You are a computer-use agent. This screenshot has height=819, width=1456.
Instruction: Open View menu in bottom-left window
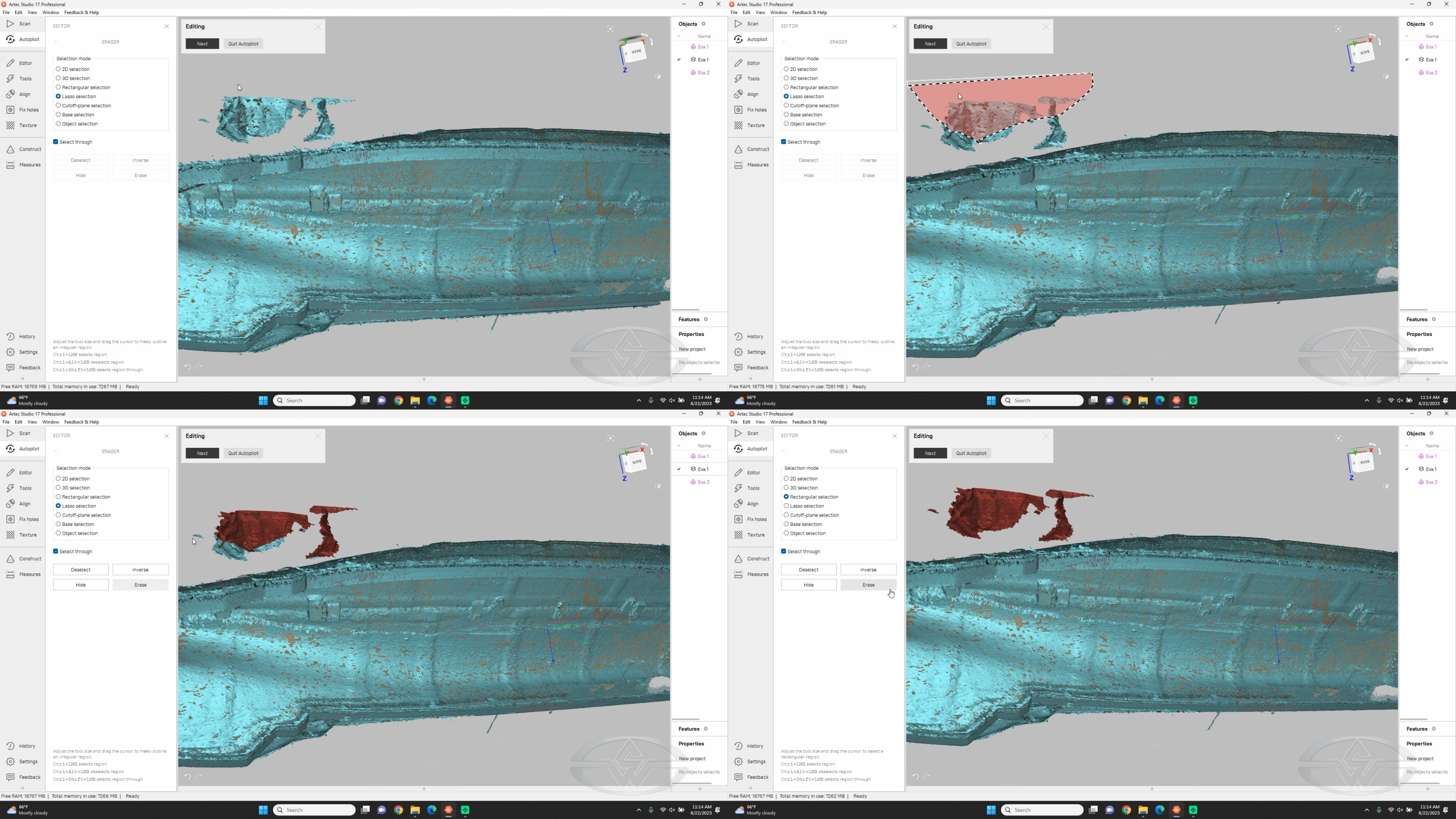pyautogui.click(x=32, y=422)
